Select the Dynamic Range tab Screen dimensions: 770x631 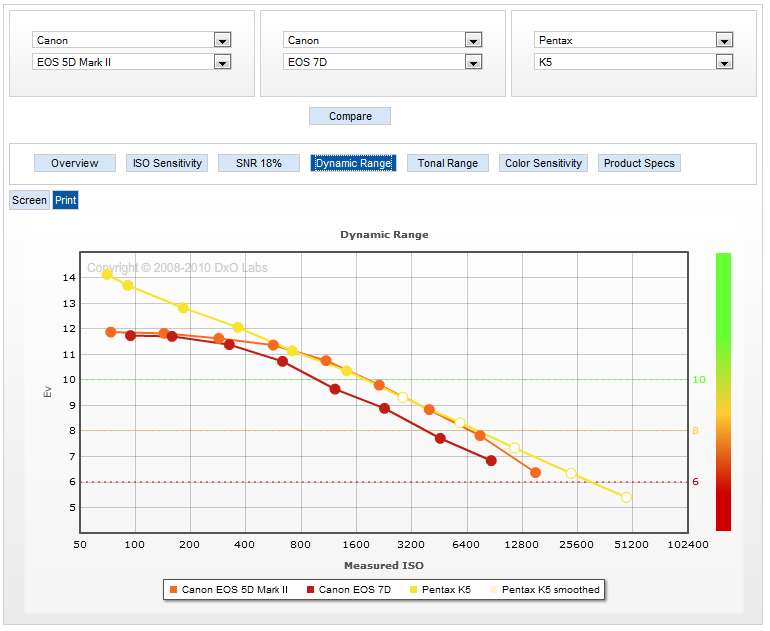click(x=353, y=163)
